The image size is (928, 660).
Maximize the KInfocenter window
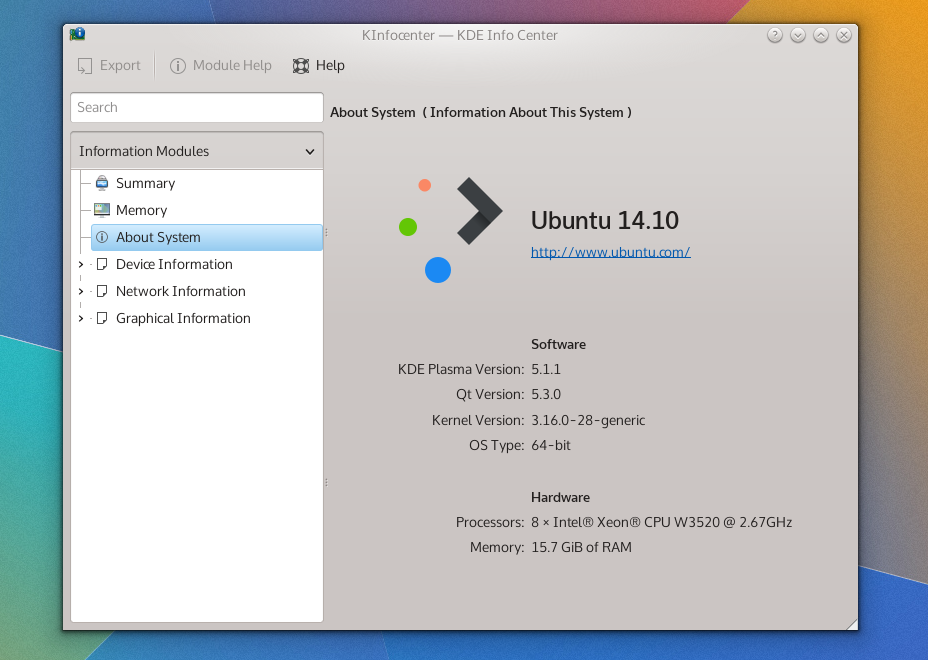(x=821, y=36)
